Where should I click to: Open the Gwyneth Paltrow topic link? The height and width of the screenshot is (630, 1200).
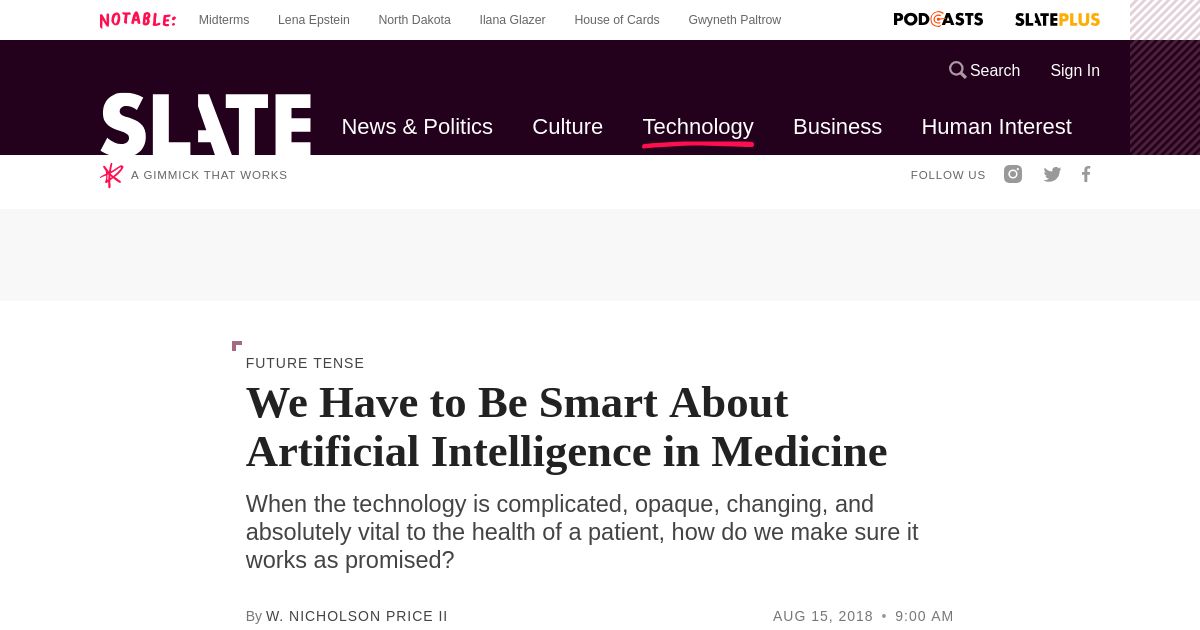pyautogui.click(x=735, y=20)
